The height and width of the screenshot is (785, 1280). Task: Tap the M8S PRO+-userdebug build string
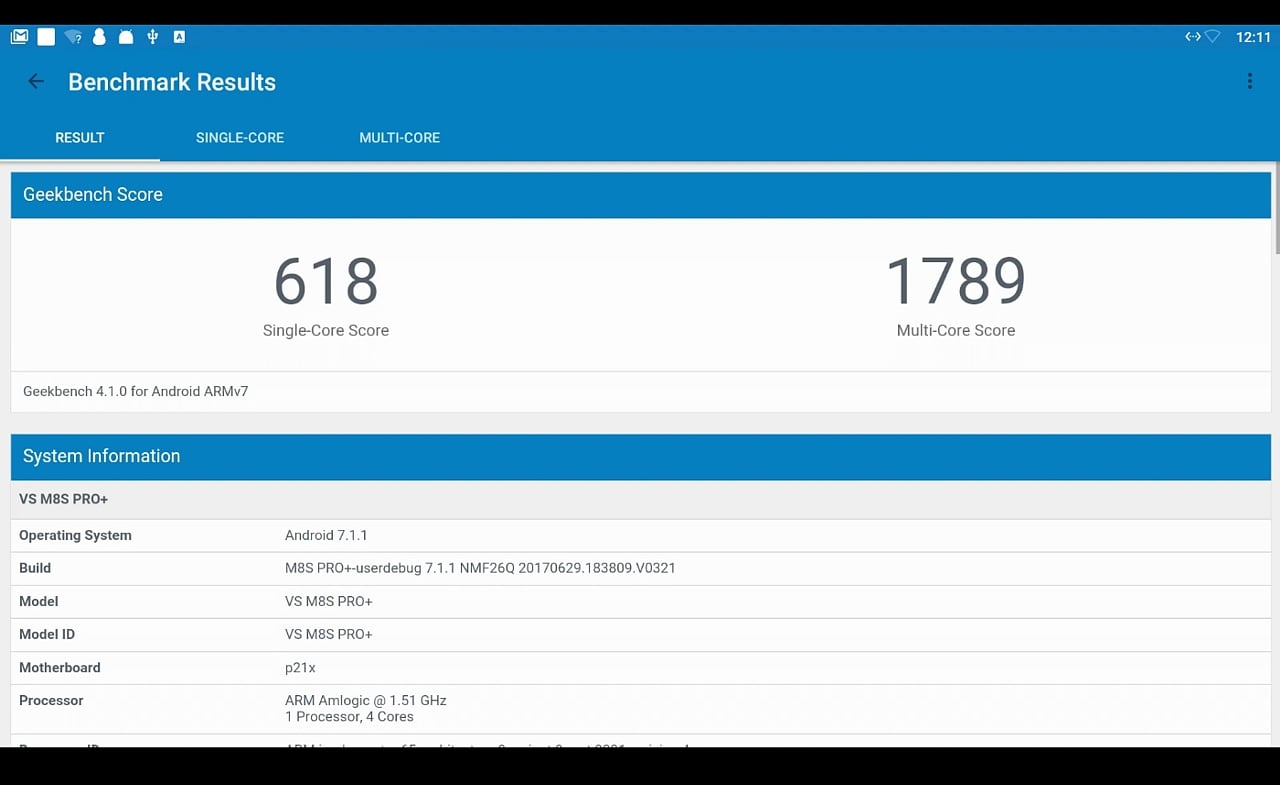coord(480,568)
